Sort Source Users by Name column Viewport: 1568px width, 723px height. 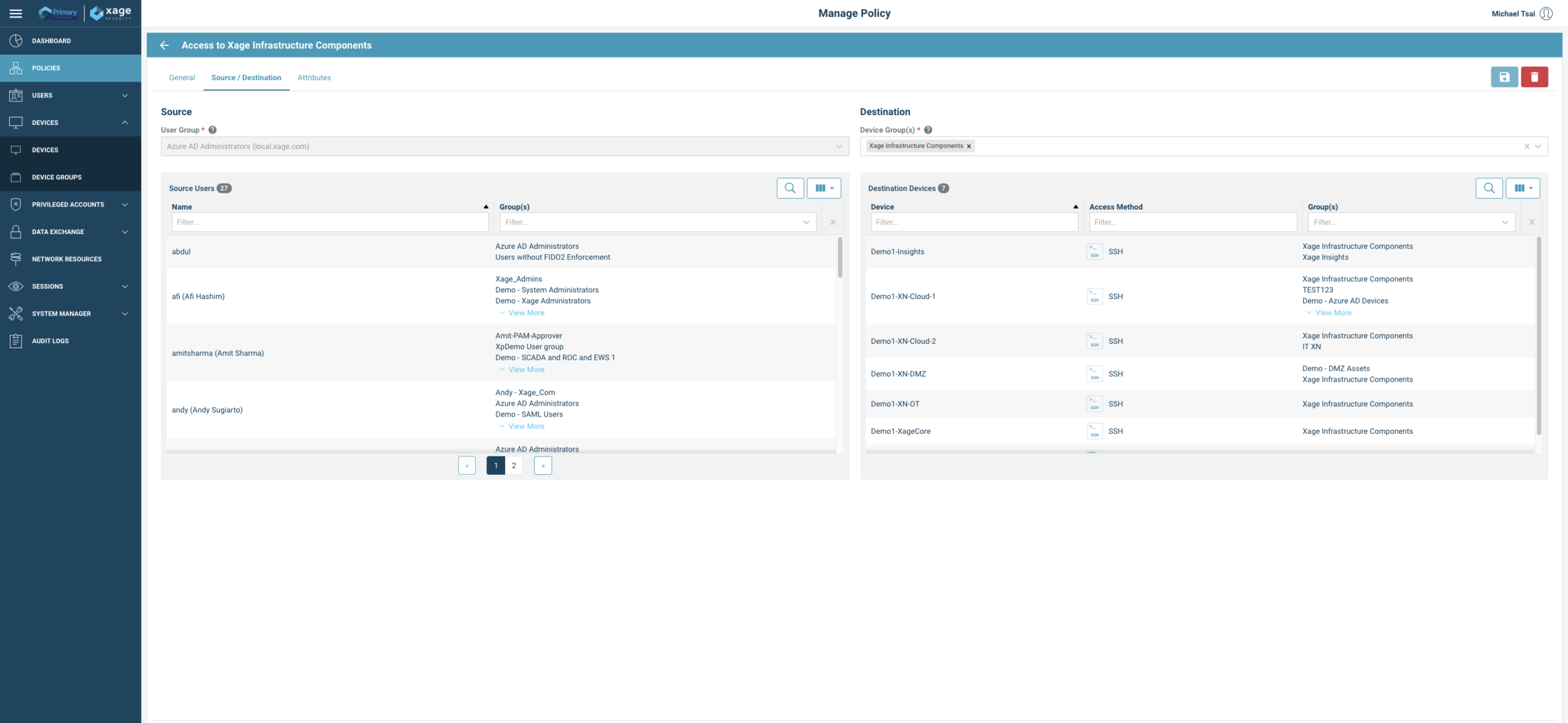[330, 207]
